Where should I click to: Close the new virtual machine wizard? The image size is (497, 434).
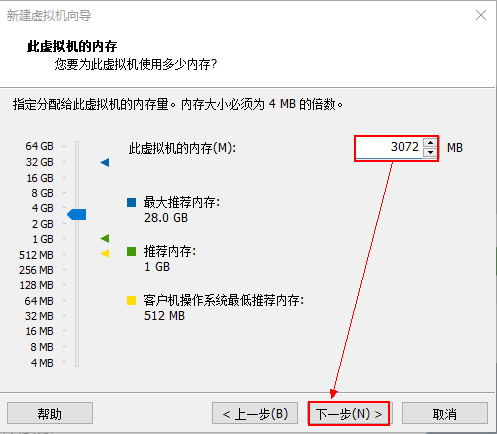(481, 15)
